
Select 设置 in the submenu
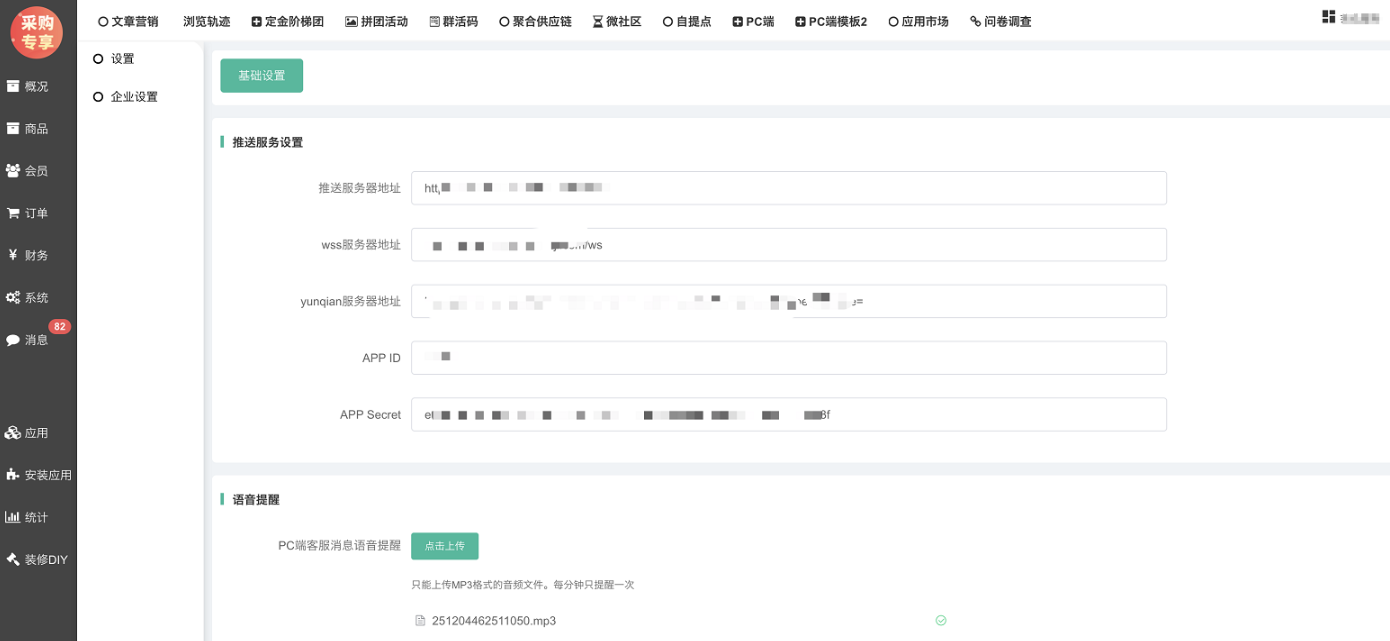[x=122, y=59]
